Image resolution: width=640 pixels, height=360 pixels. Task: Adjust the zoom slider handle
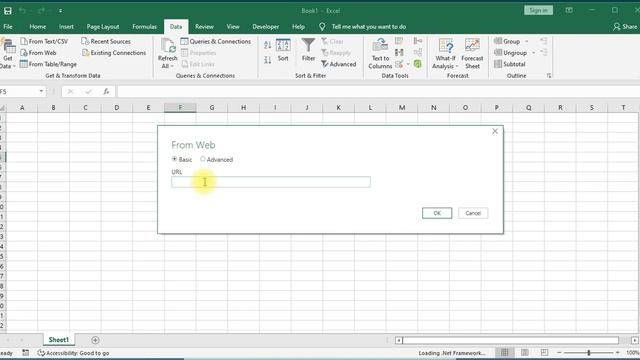click(x=589, y=352)
